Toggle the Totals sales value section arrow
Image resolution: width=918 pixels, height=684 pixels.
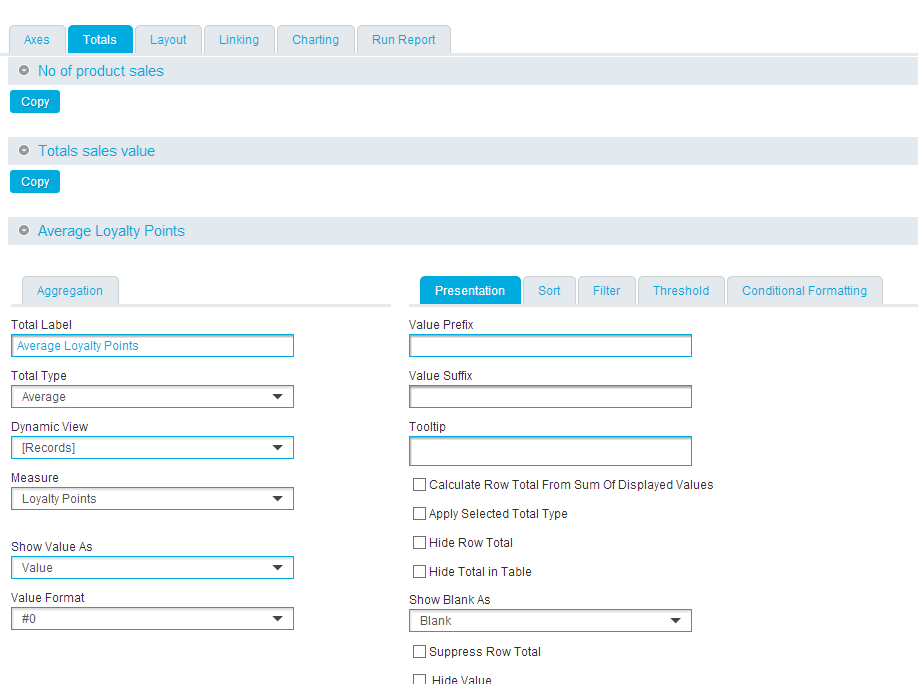click(24, 151)
